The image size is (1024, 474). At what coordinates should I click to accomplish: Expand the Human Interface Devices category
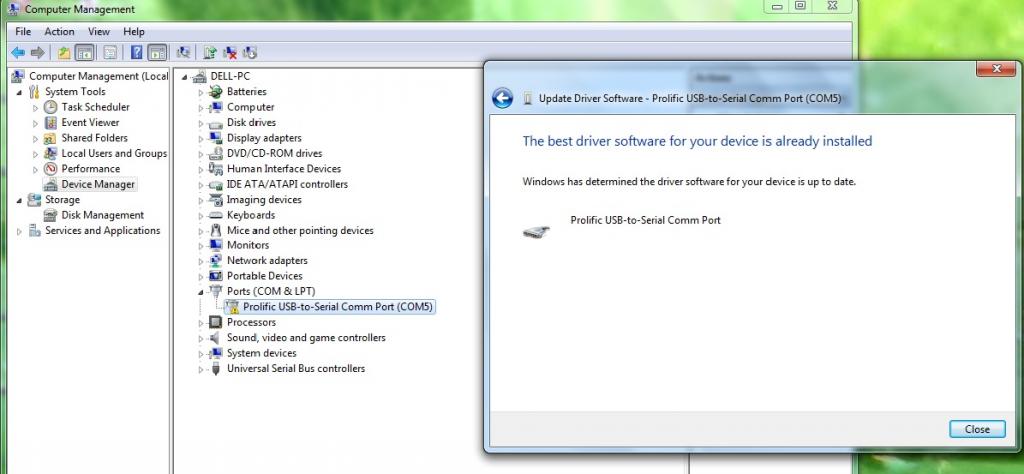201,169
